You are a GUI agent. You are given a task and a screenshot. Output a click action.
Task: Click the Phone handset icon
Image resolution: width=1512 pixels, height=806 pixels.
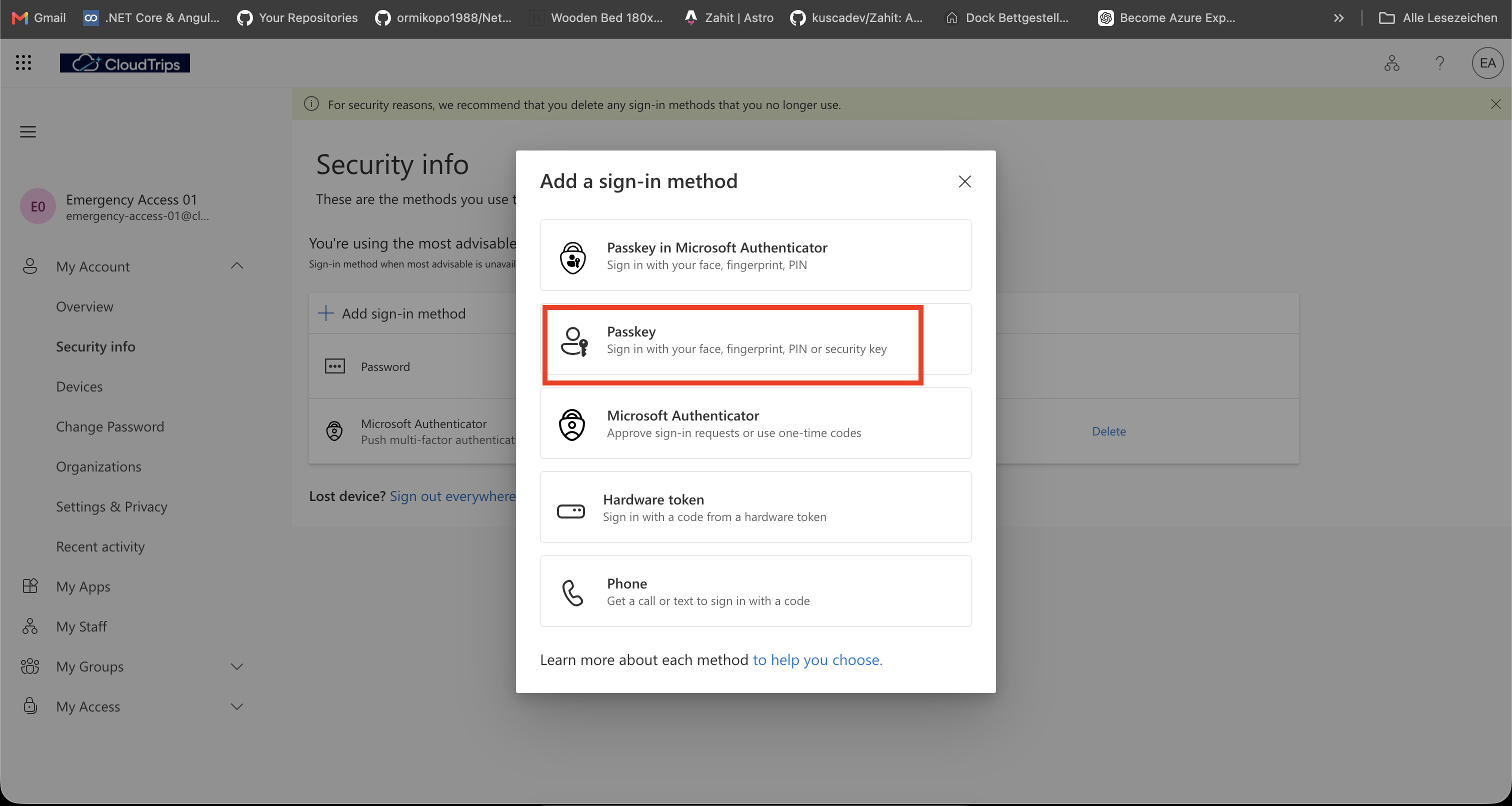(x=572, y=593)
